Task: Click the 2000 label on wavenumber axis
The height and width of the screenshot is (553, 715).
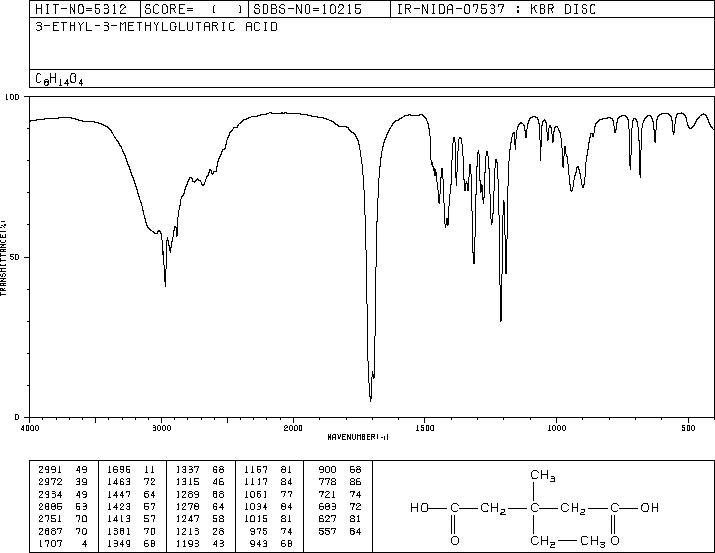Action: 293,428
